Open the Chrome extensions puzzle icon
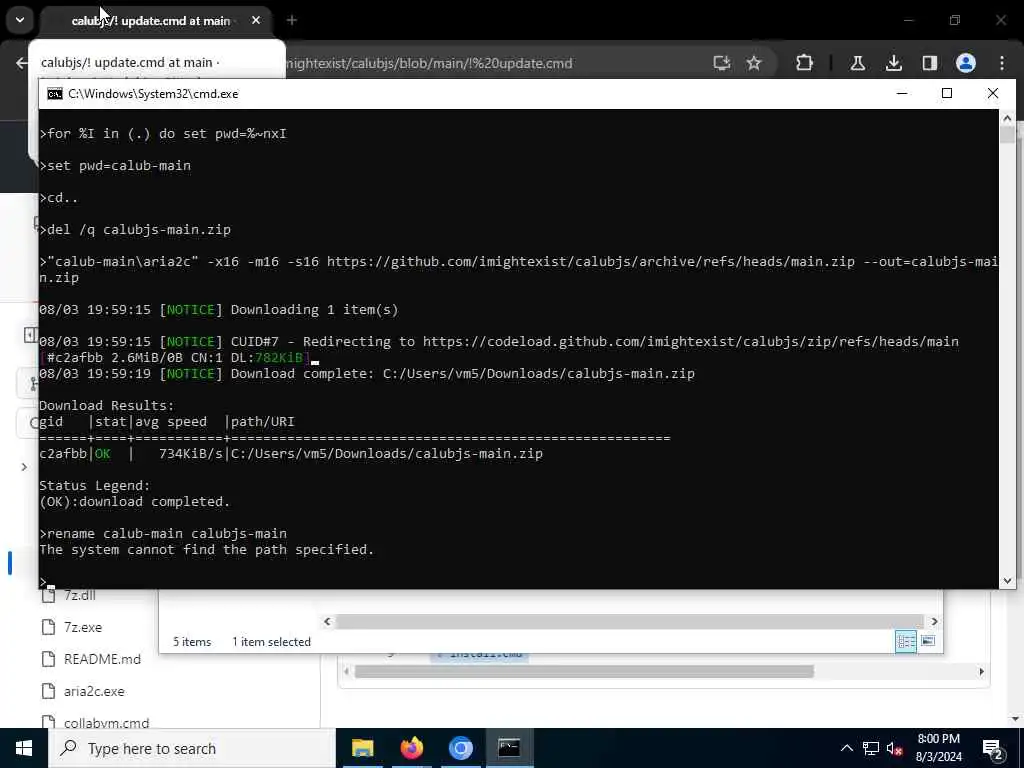The height and width of the screenshot is (768, 1024). point(805,63)
